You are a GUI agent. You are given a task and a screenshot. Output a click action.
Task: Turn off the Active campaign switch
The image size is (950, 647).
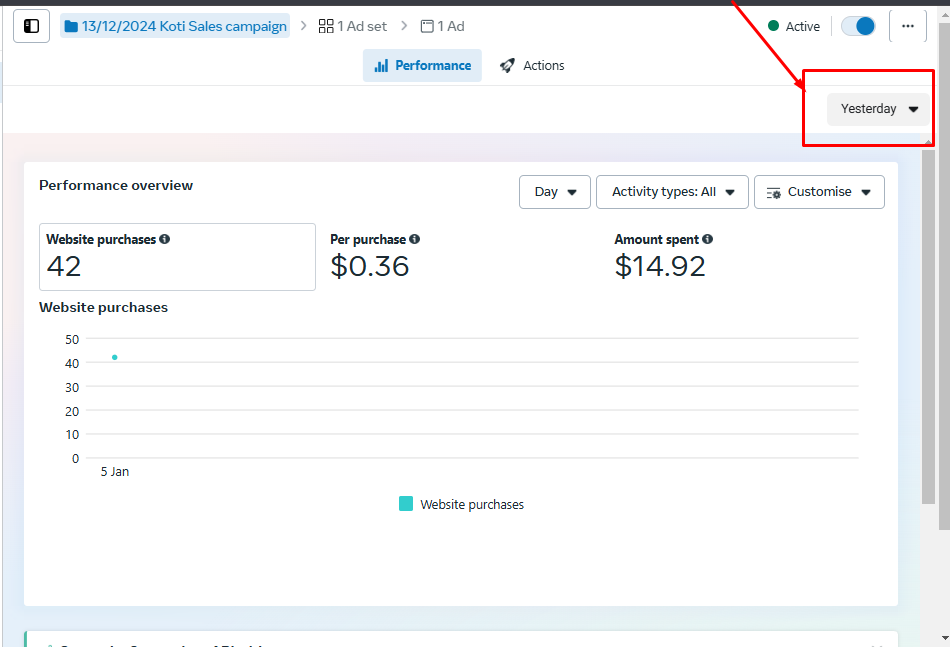(858, 26)
